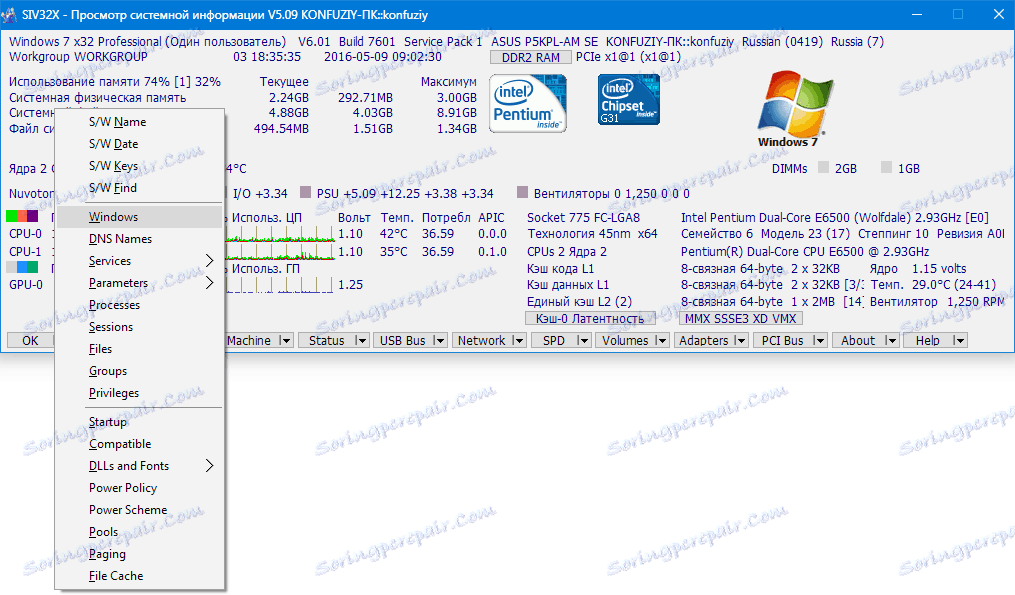Image resolution: width=1015 pixels, height=595 pixels.
Task: Select Power Policy menu item
Action: (140, 488)
